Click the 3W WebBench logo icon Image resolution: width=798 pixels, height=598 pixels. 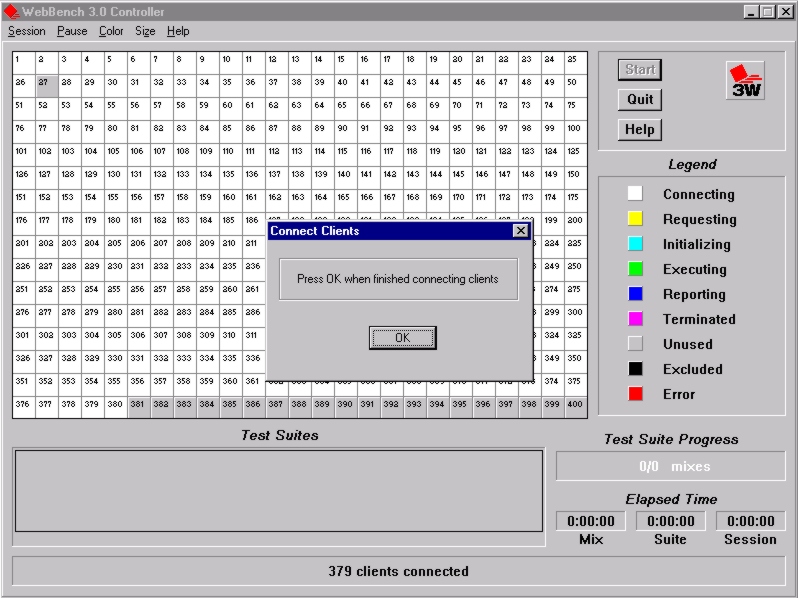click(744, 80)
